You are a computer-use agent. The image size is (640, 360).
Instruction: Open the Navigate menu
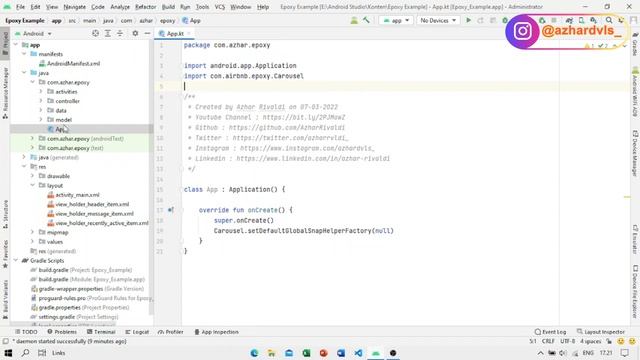point(74,7)
